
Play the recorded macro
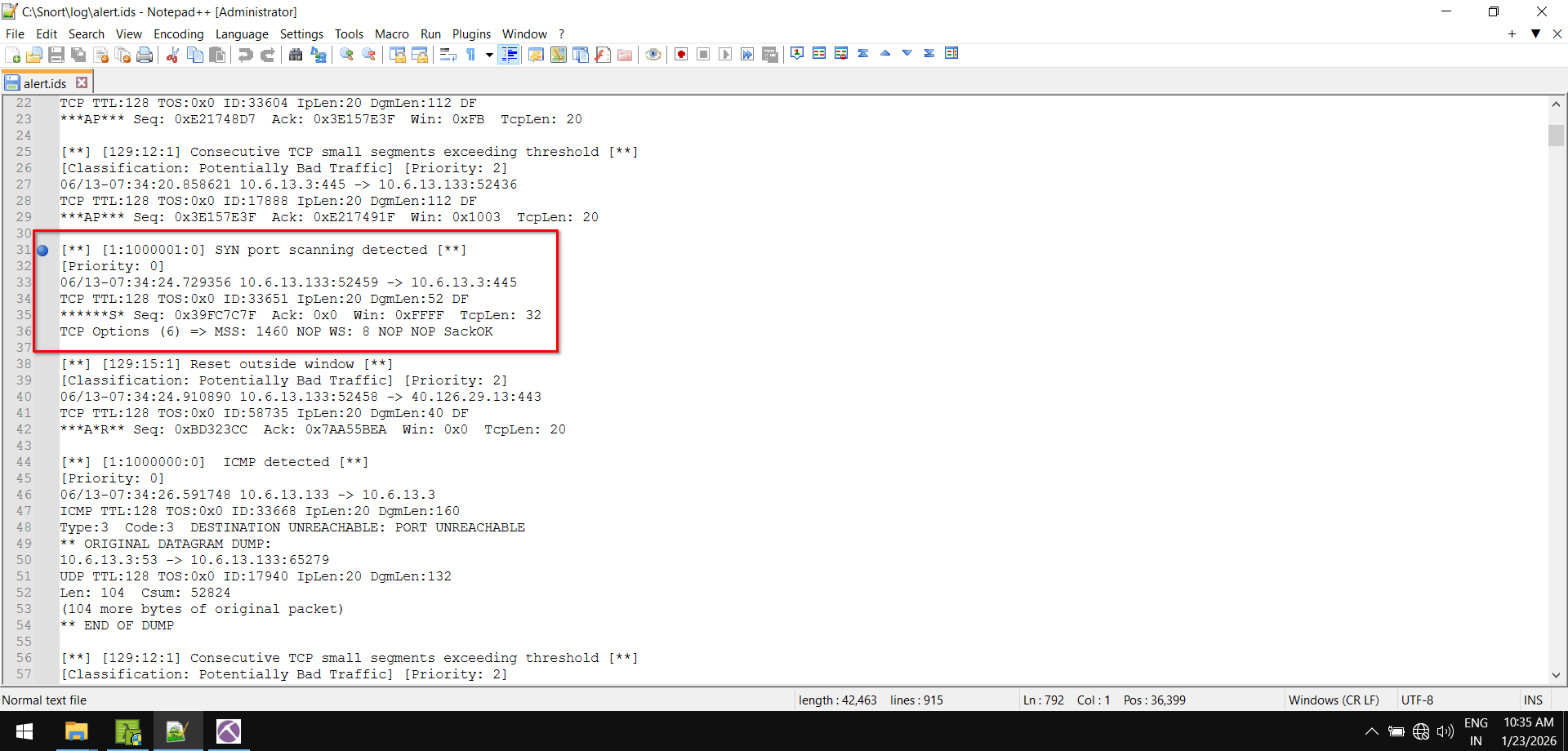725,54
